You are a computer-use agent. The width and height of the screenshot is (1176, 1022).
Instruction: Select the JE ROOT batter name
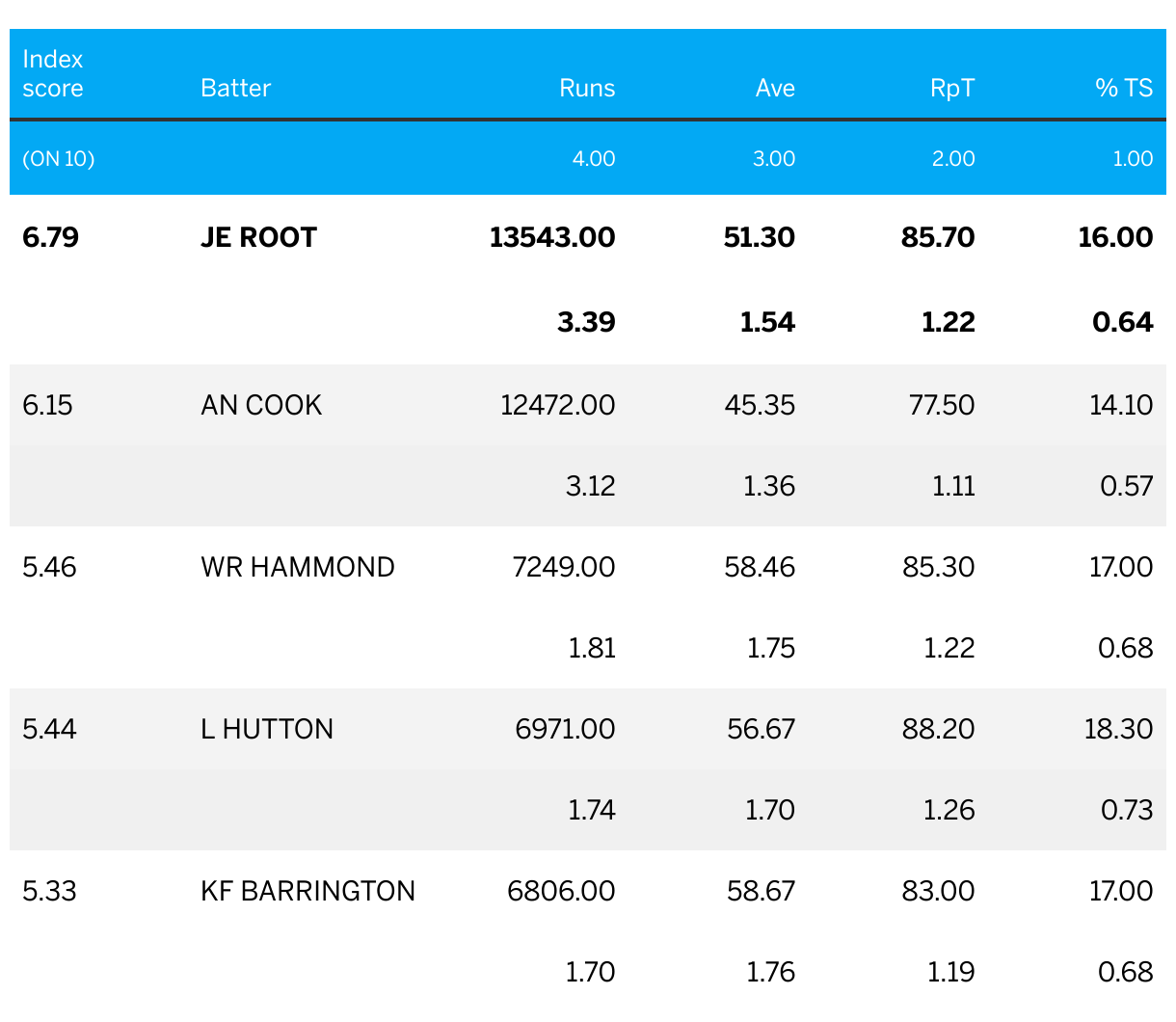click(258, 237)
